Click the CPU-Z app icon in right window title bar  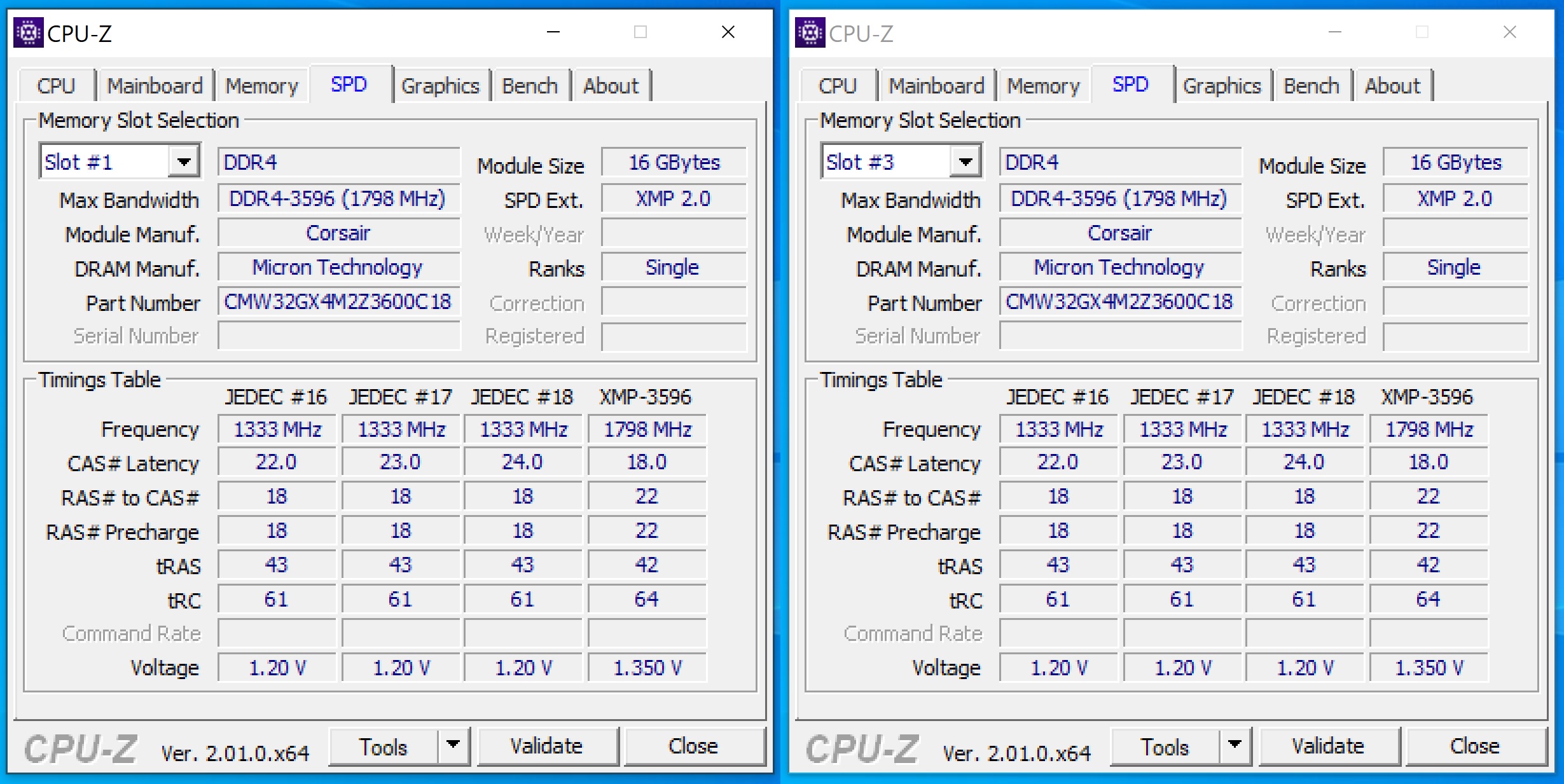(x=810, y=32)
